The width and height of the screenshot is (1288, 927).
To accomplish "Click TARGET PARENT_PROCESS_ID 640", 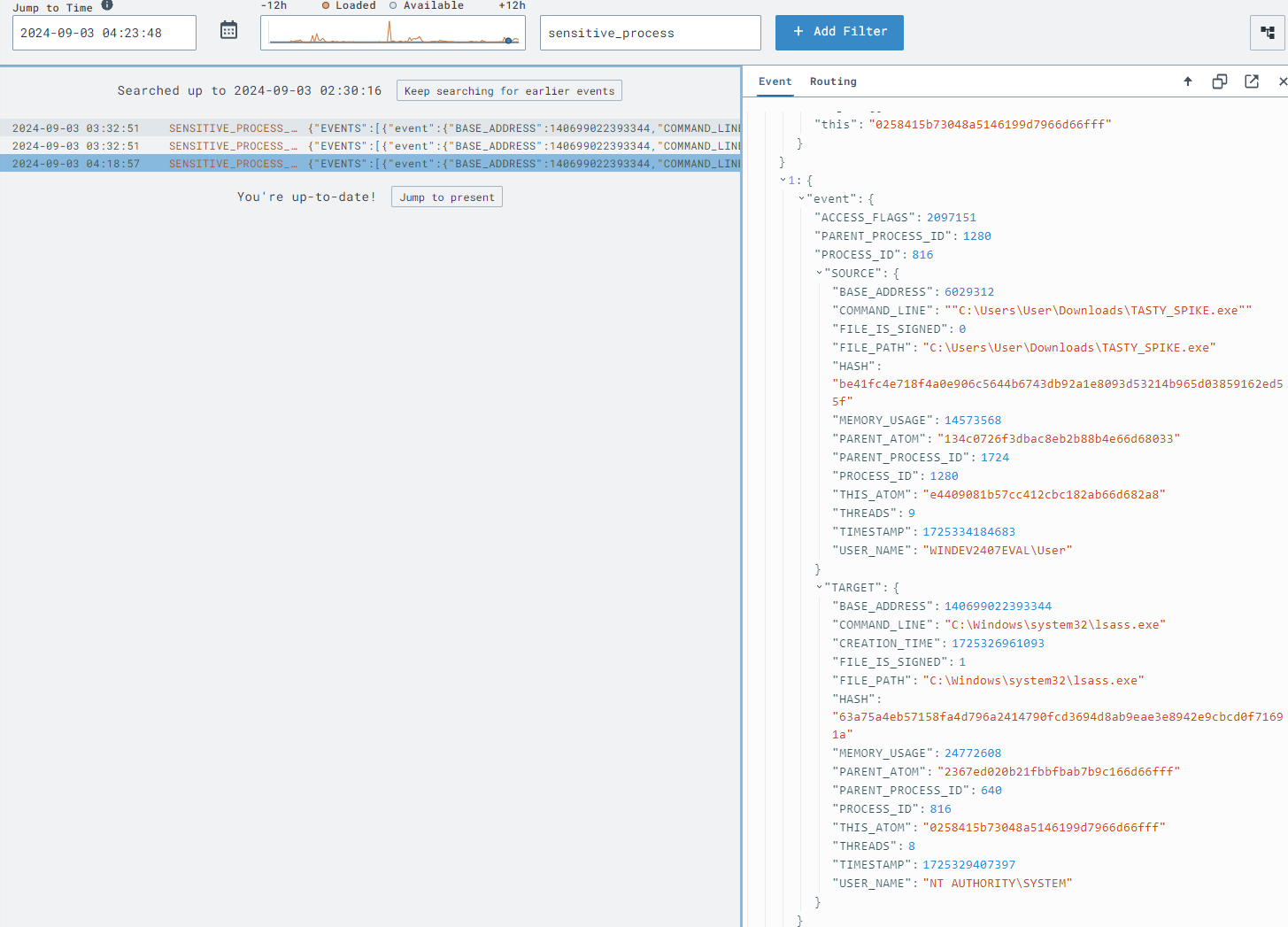I will 991,791.
